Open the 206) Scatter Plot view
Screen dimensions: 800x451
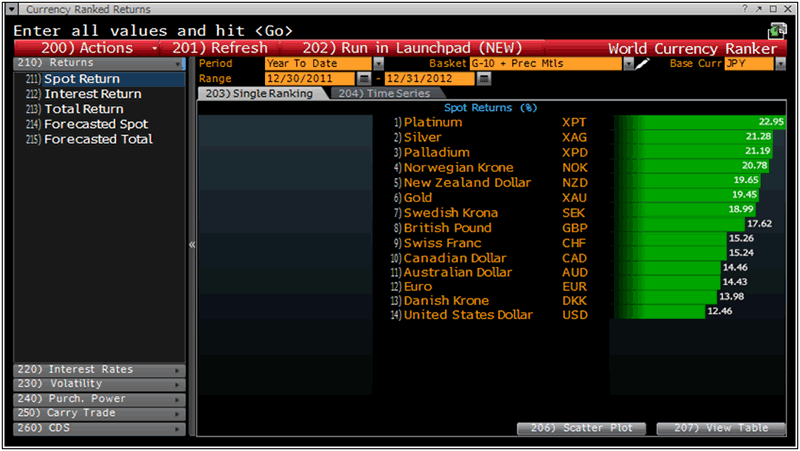coord(582,428)
